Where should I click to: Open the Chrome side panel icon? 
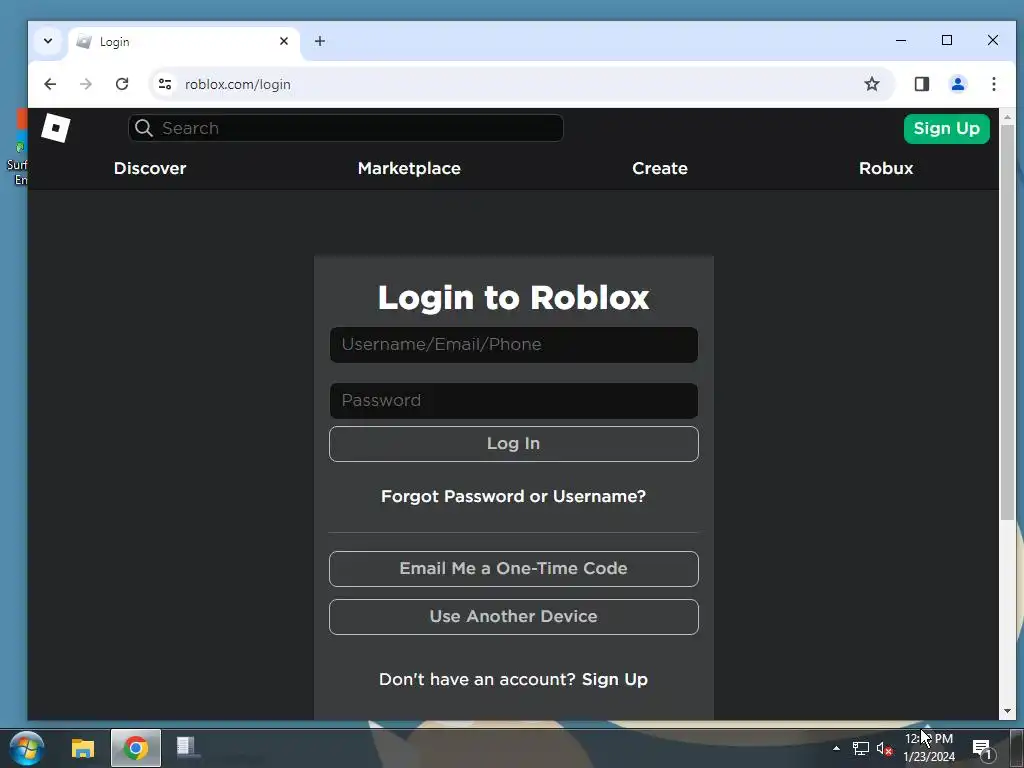pyautogui.click(x=921, y=84)
